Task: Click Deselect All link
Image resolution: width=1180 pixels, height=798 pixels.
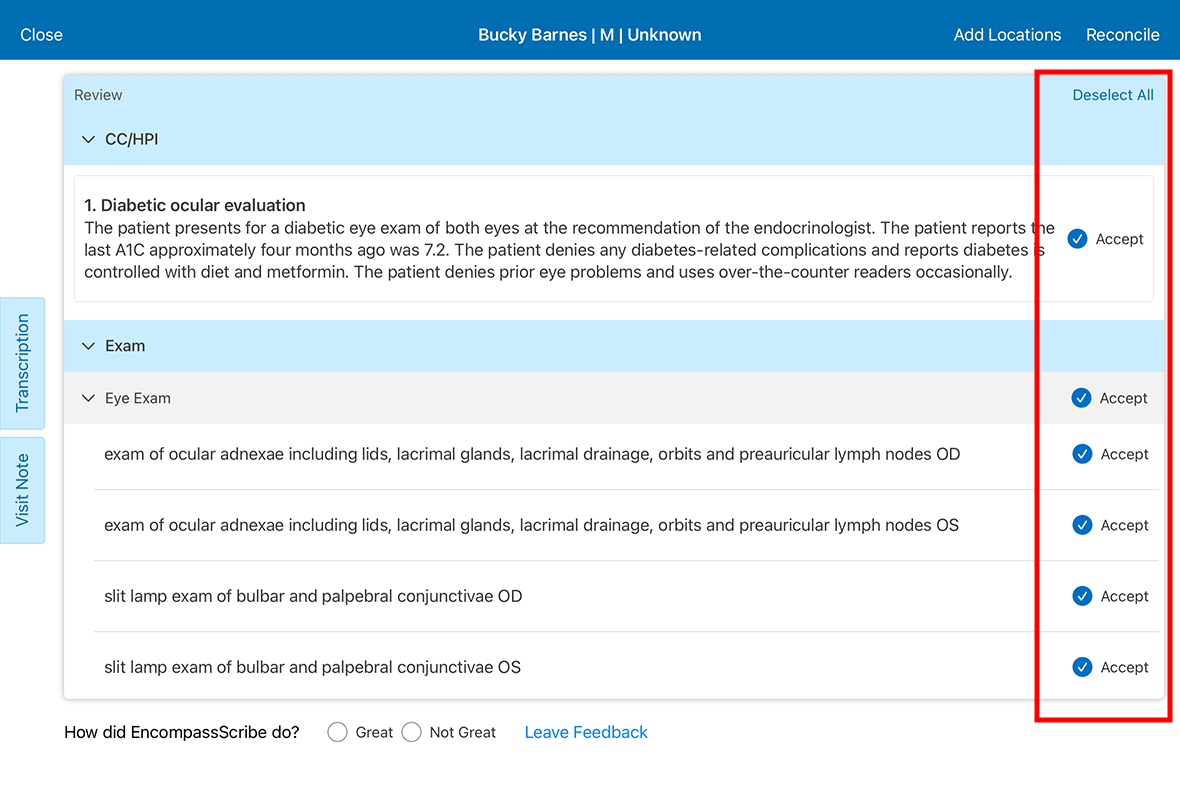Action: [x=1112, y=95]
